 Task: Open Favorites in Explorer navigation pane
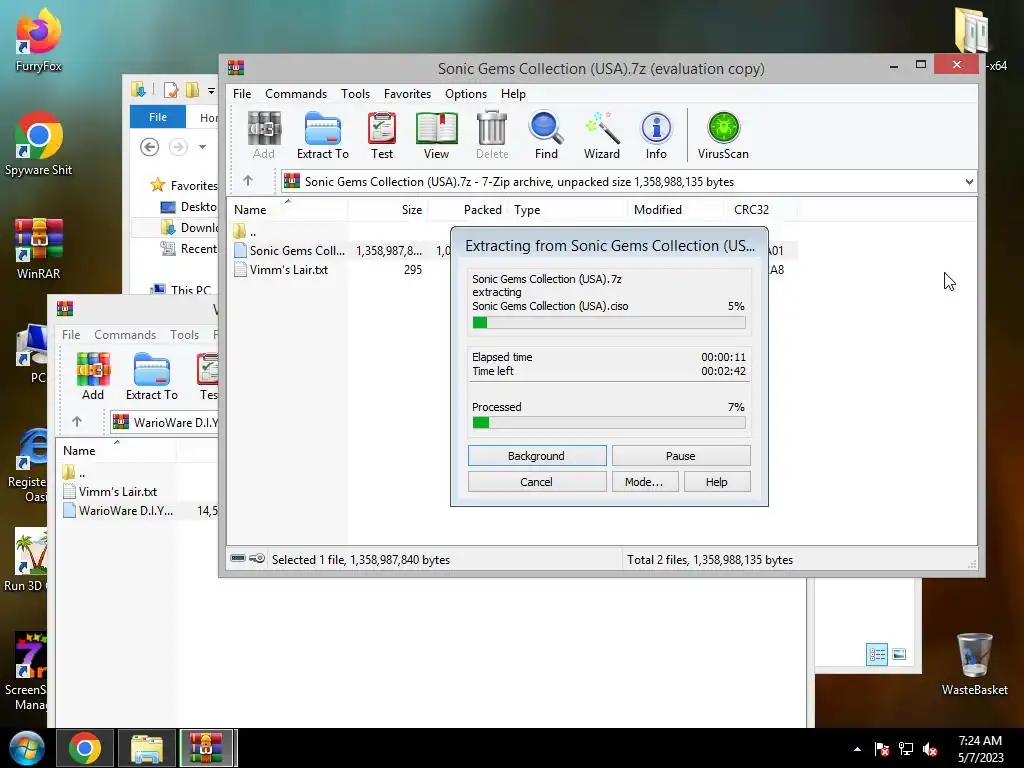184,185
